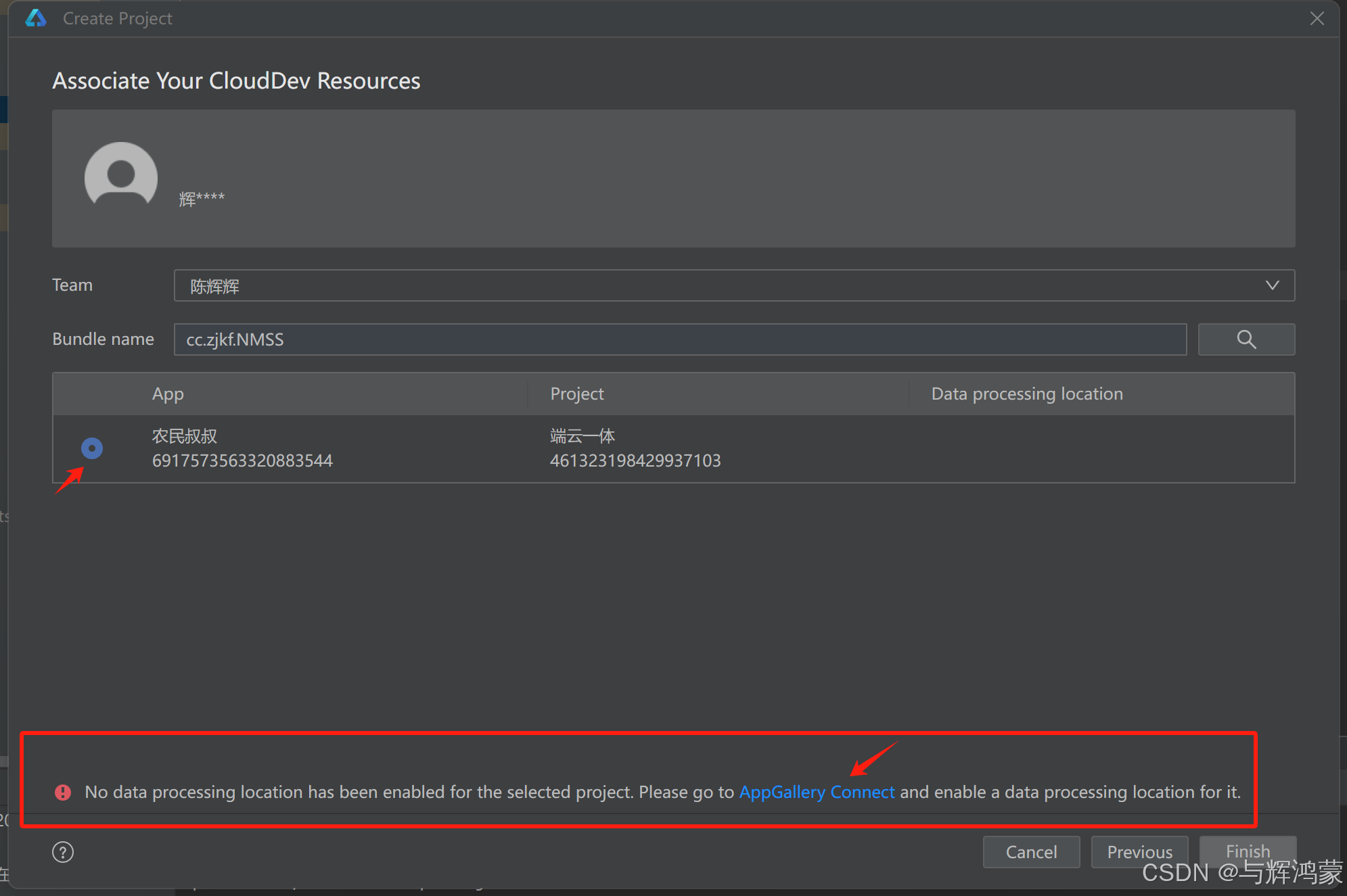Click the Cancel button

pos(1030,852)
